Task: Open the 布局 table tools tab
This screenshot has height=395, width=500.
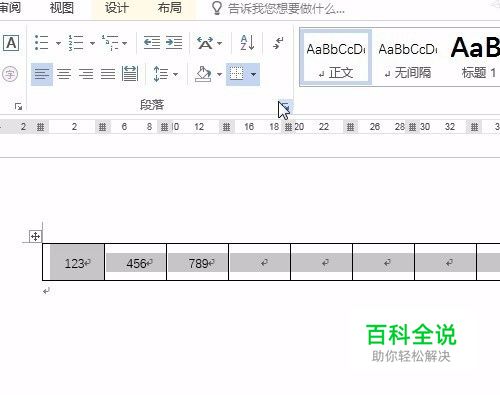Action: [x=170, y=8]
